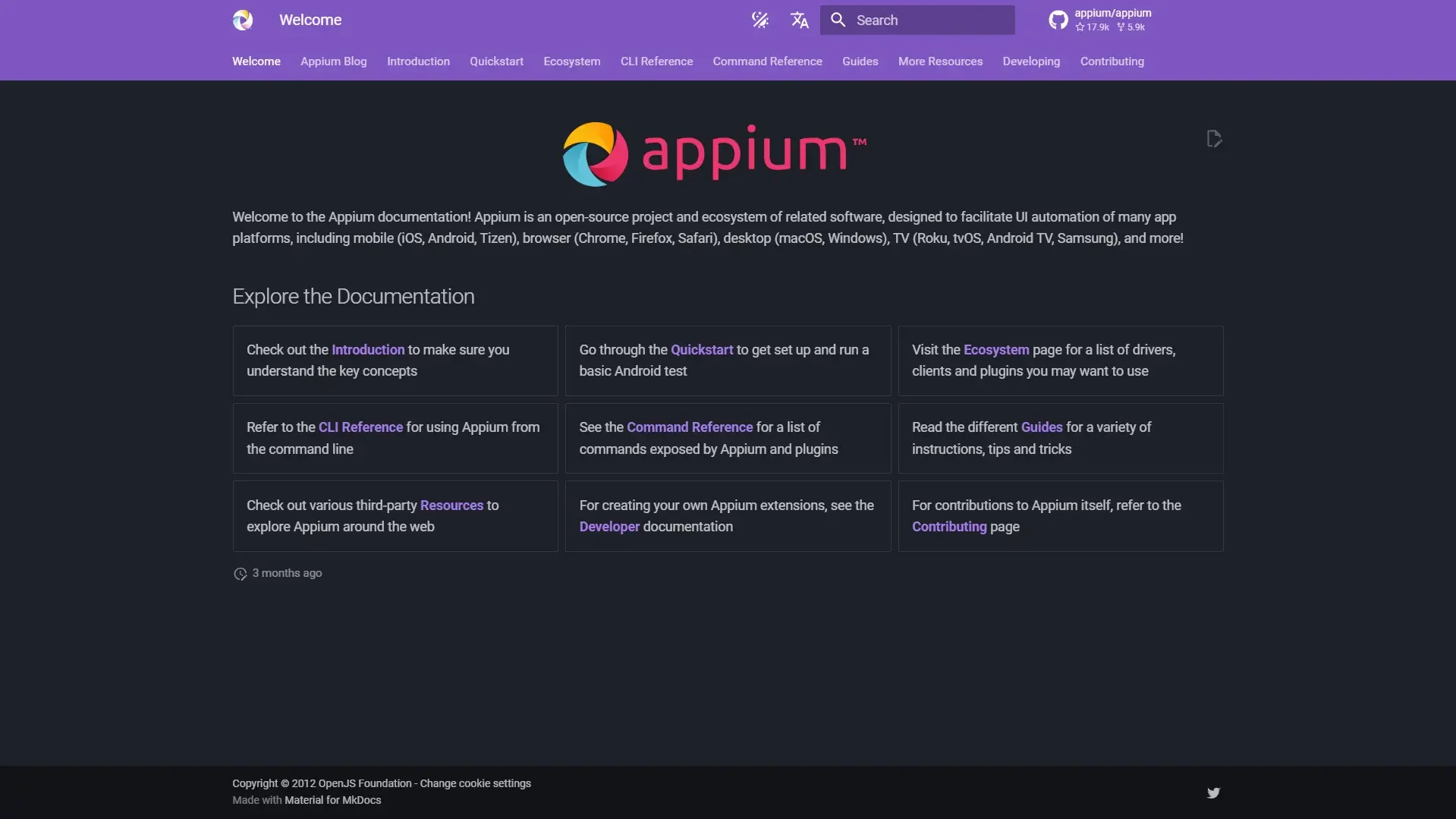Open the Guides tab

click(860, 61)
